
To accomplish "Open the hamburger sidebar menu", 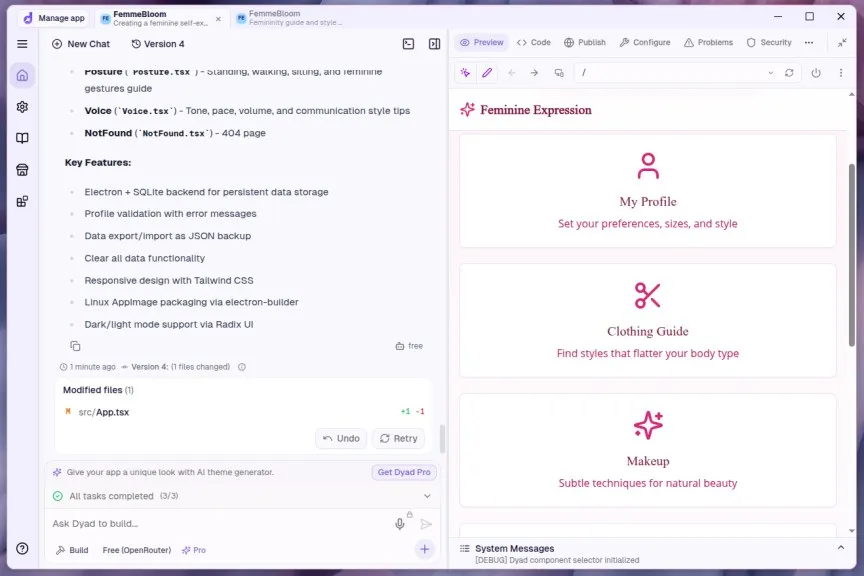I will click(22, 44).
